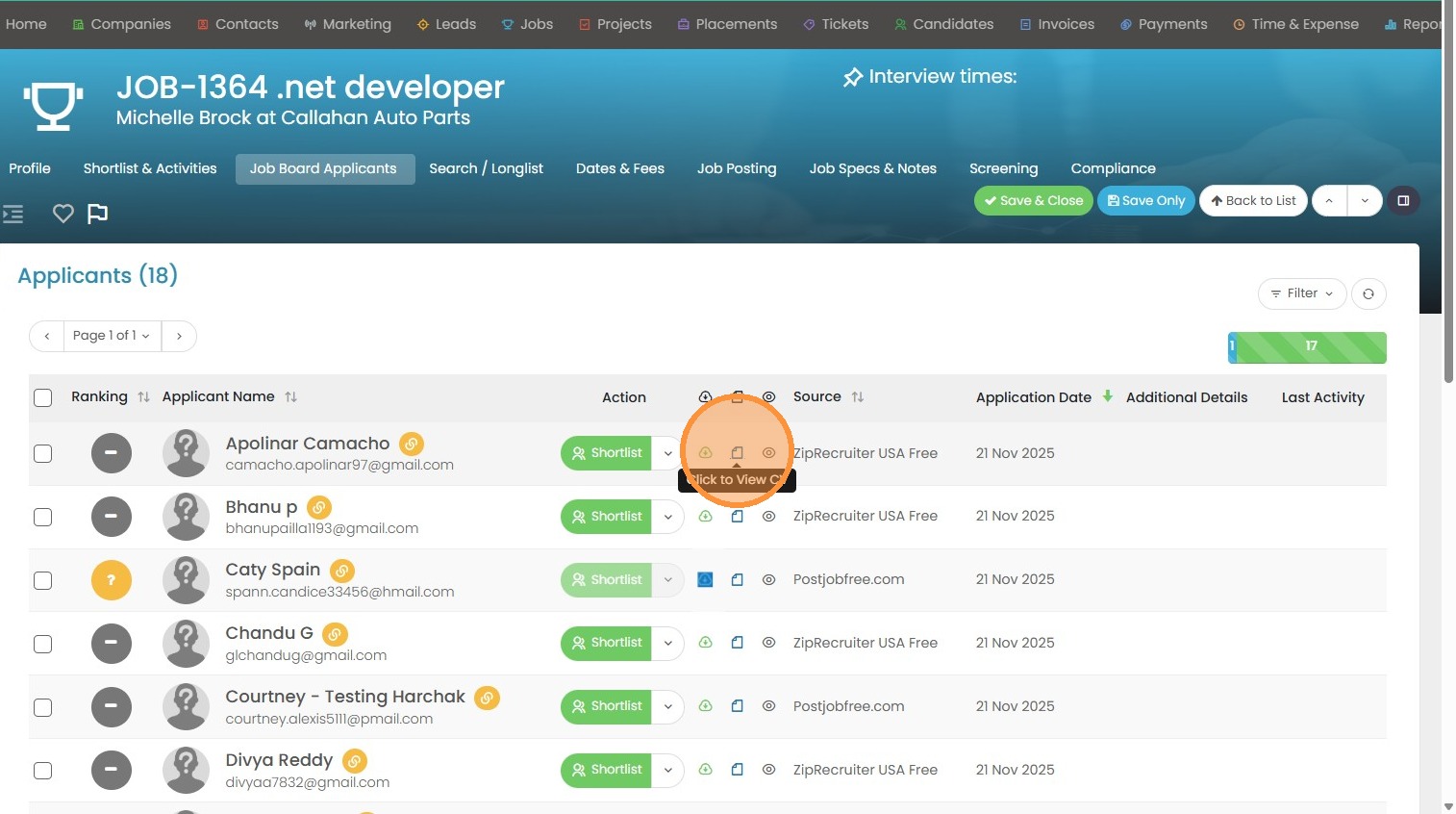Screen dimensions: 1456x814
Task: Open Chandu G's avatar thumbnail
Action: pos(186,644)
